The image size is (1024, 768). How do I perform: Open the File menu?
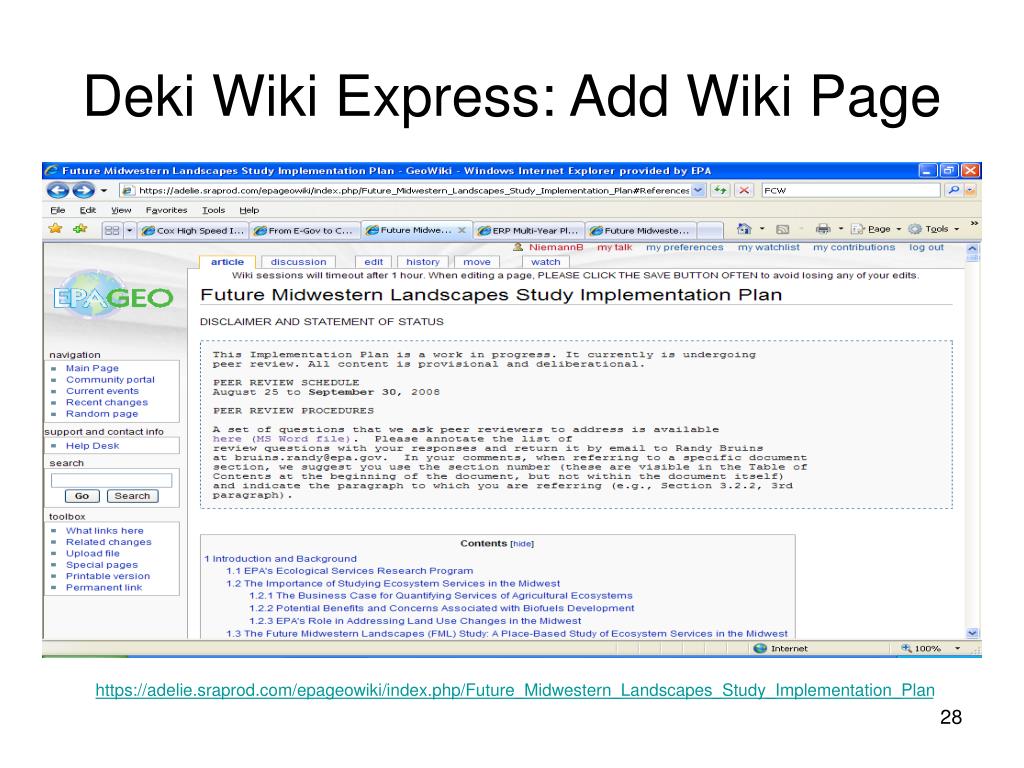tap(58, 210)
